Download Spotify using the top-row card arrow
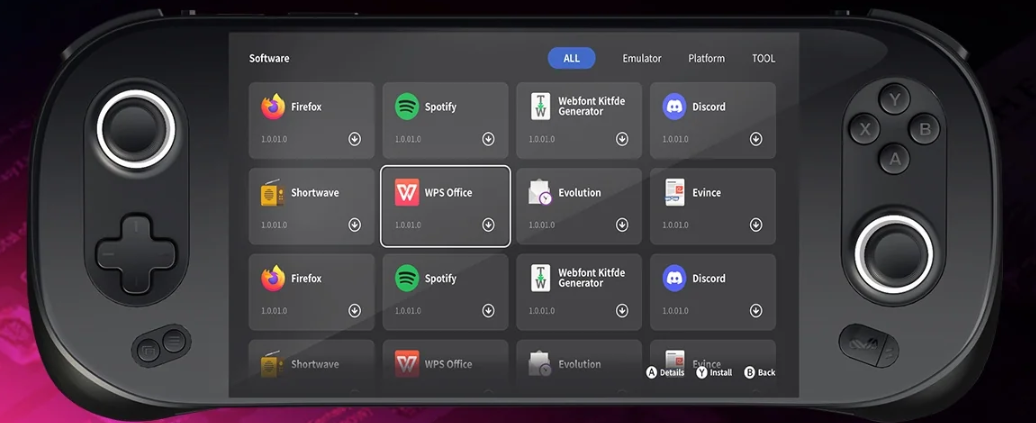This screenshot has height=423, width=1036. [x=488, y=139]
